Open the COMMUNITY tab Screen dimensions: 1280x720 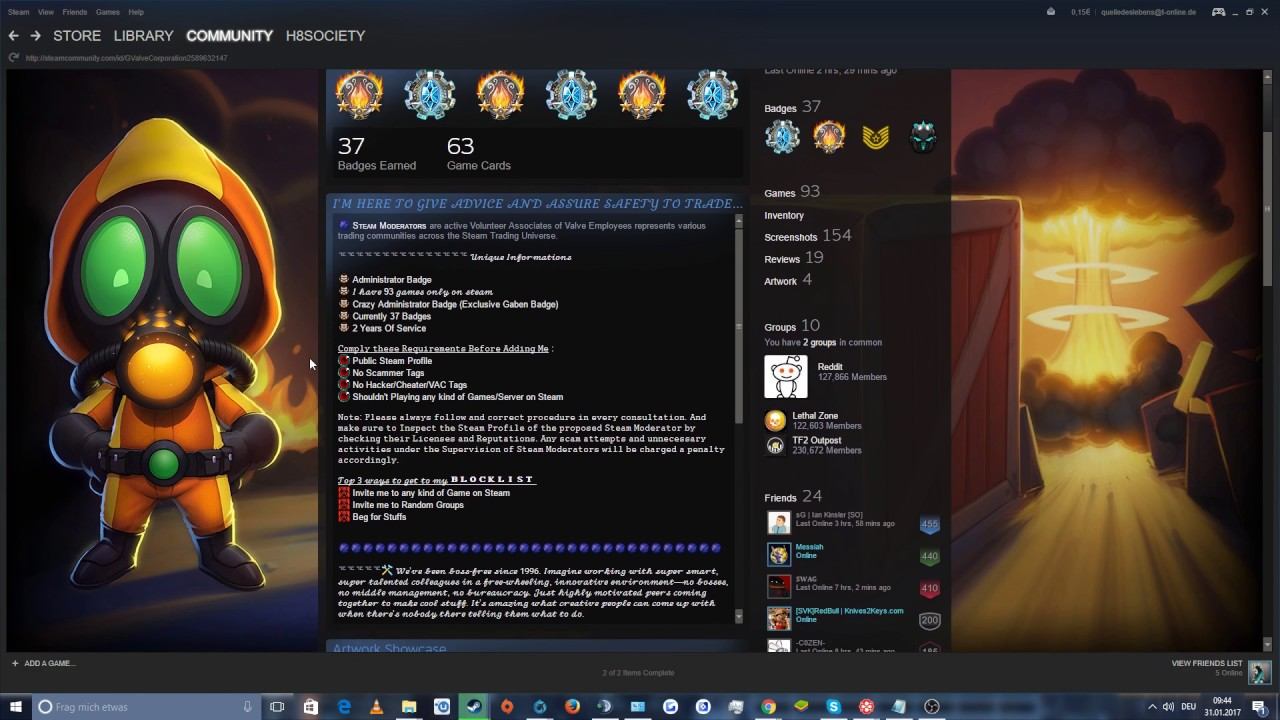coord(229,36)
